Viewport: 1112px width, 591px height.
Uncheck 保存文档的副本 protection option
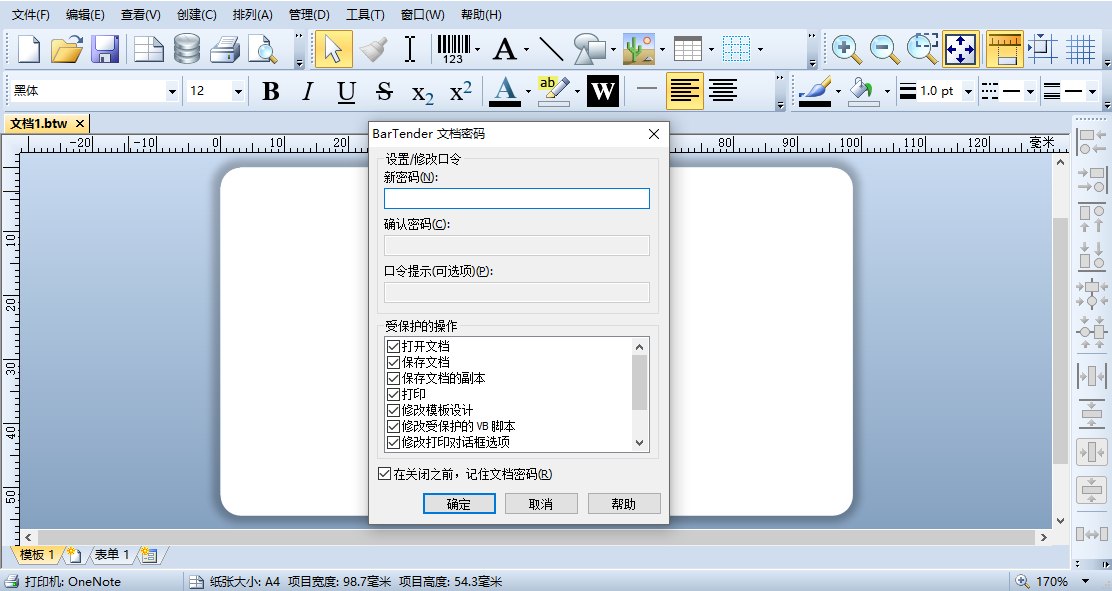point(394,378)
